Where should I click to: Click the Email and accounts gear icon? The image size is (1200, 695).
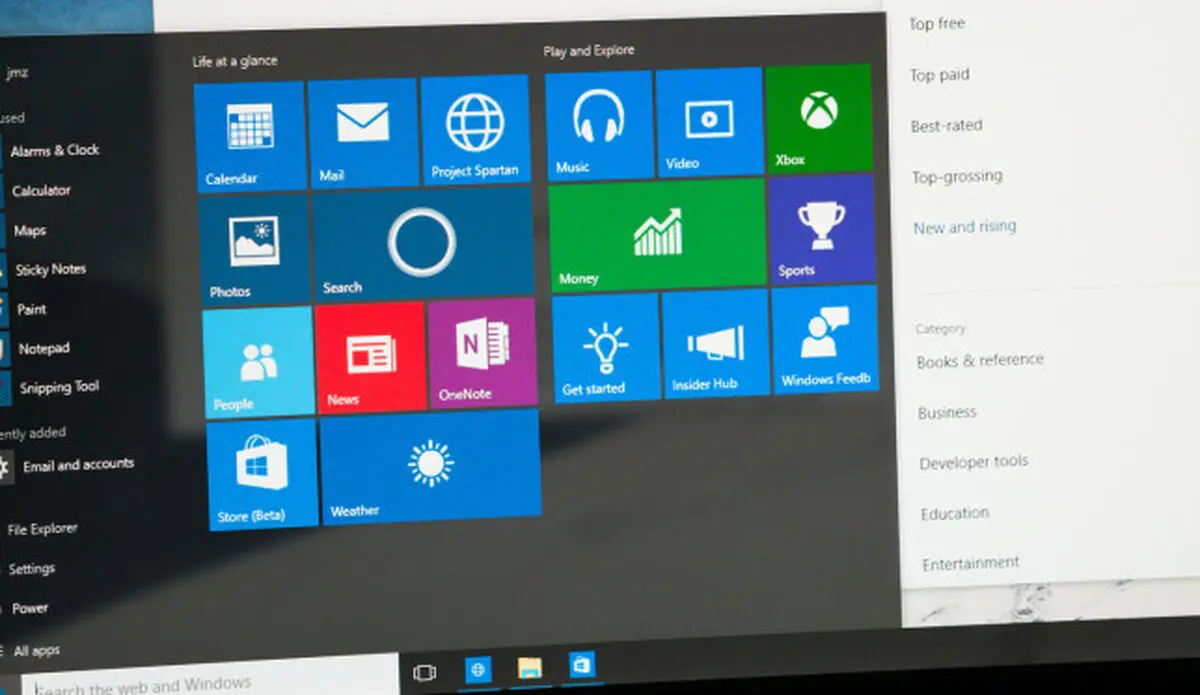coord(4,466)
